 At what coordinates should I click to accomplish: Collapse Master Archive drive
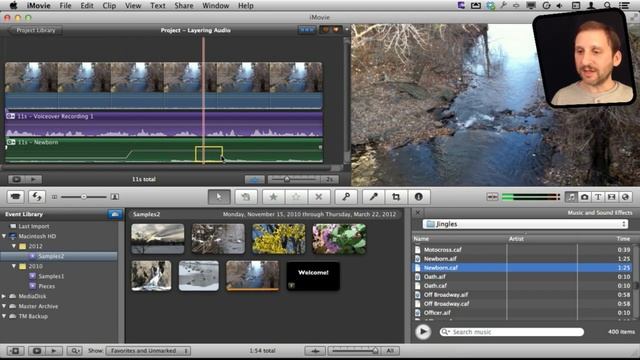[4, 306]
